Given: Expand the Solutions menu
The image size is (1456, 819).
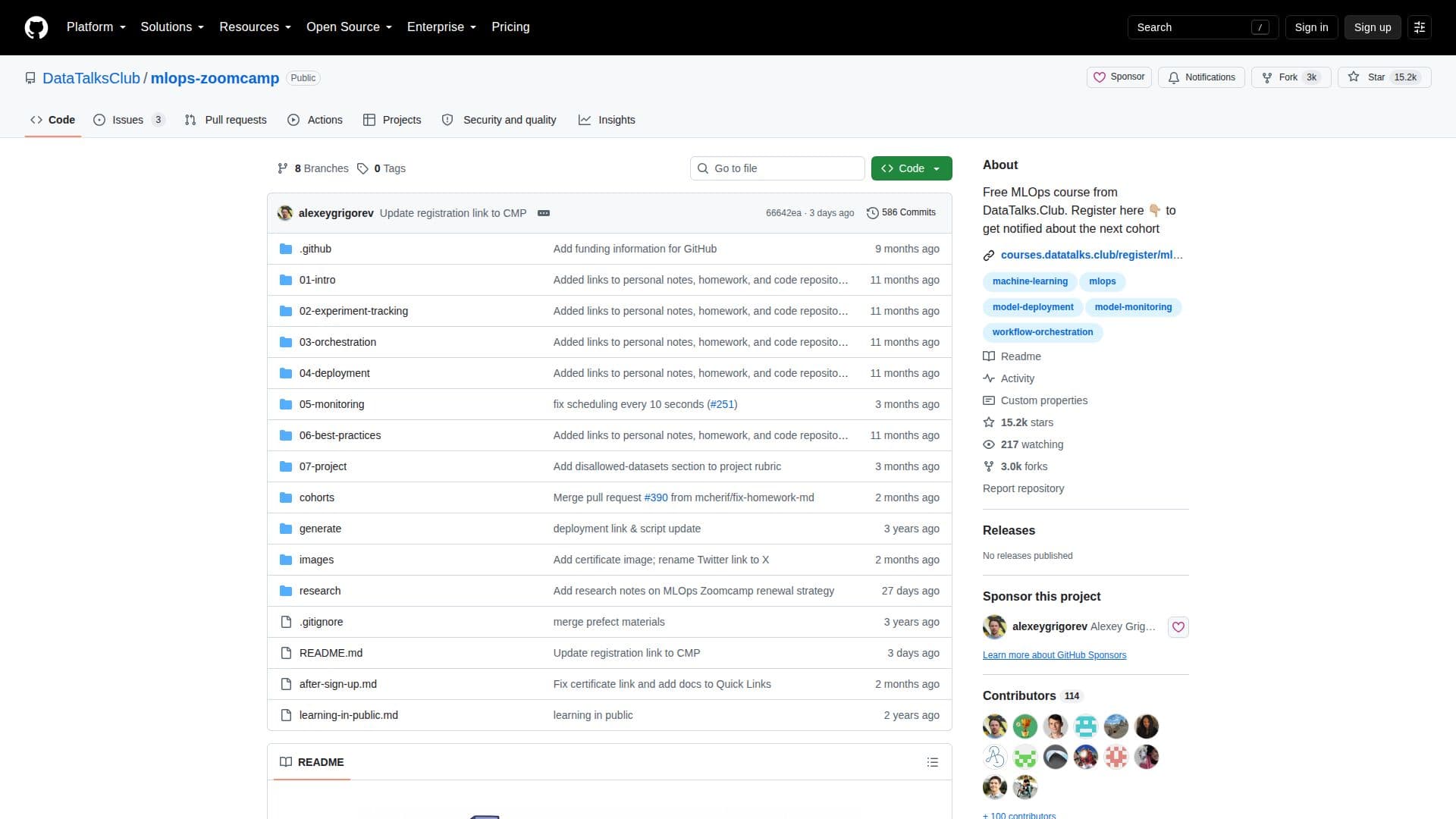Looking at the screenshot, I should [172, 27].
